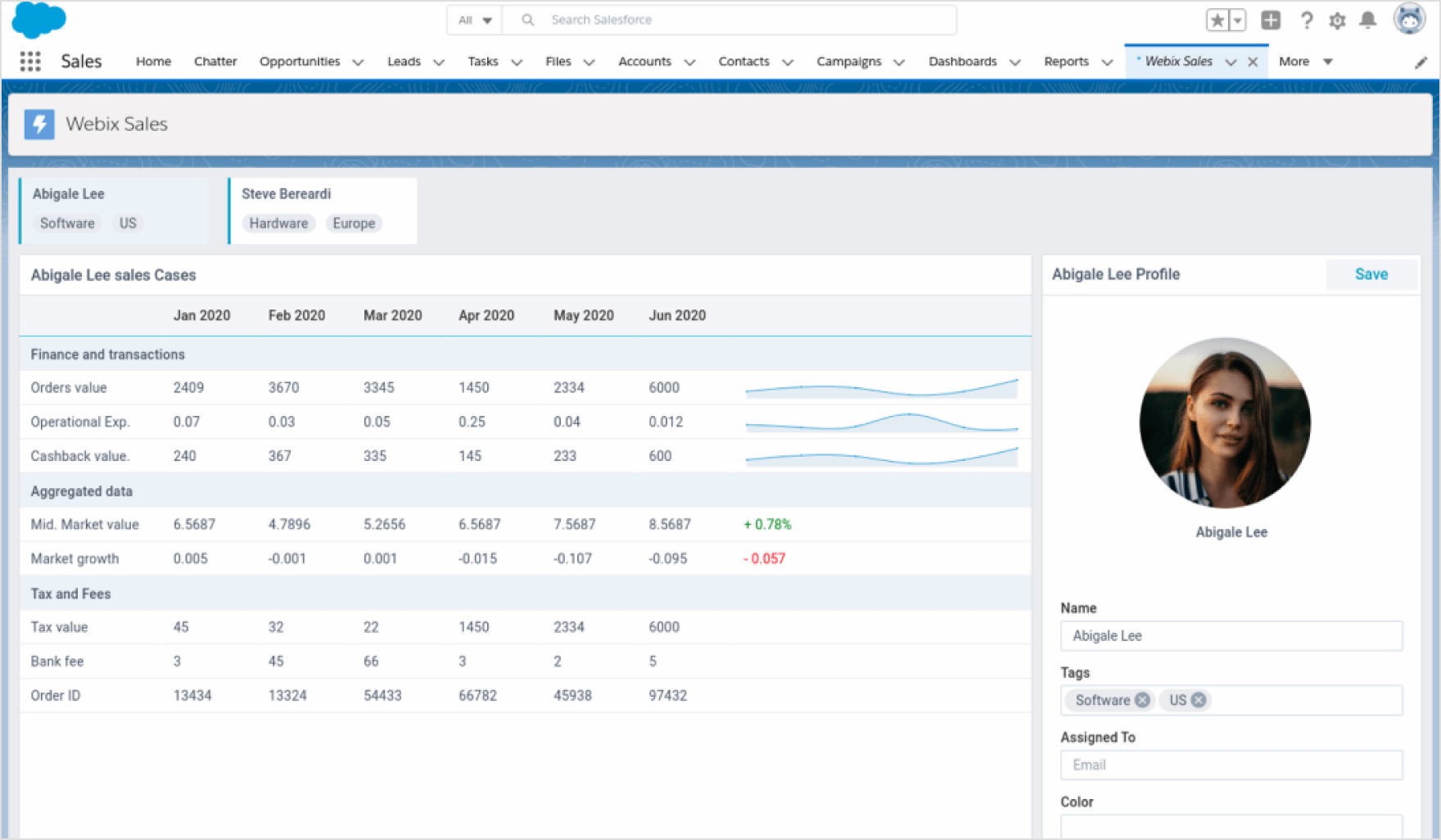Expand the Reports menu chevron
This screenshot has width=1441, height=840.
point(1107,62)
